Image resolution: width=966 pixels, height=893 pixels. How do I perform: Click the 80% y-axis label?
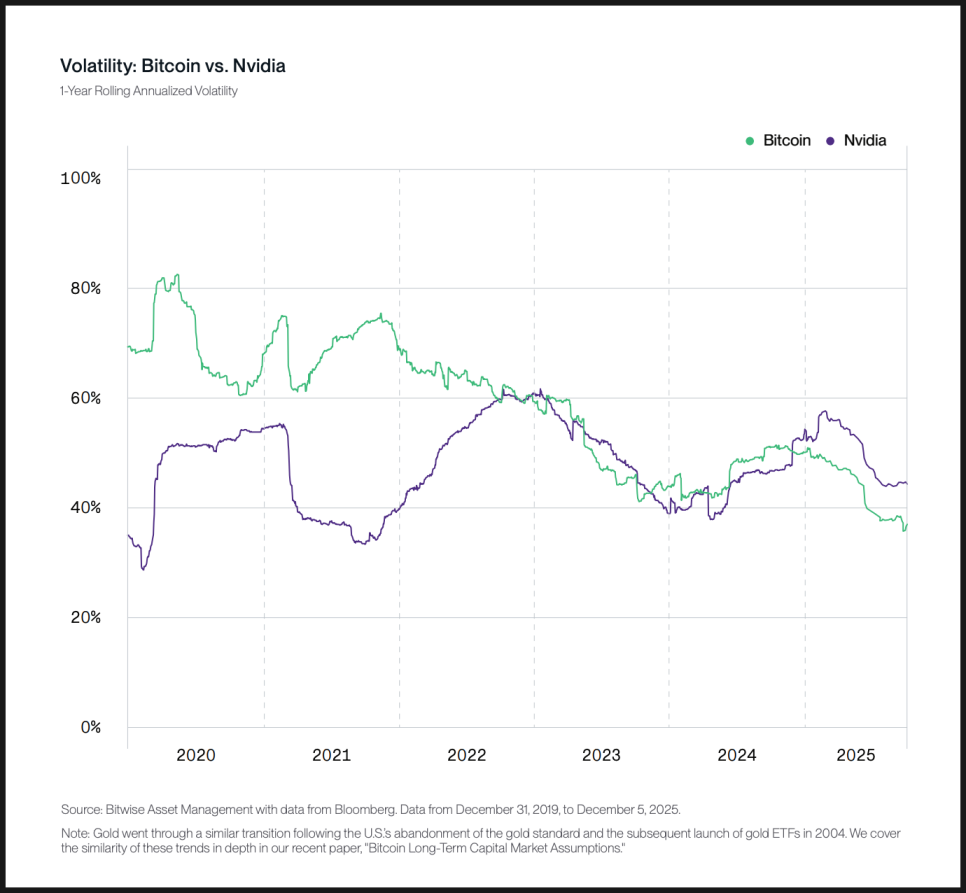coord(84,288)
